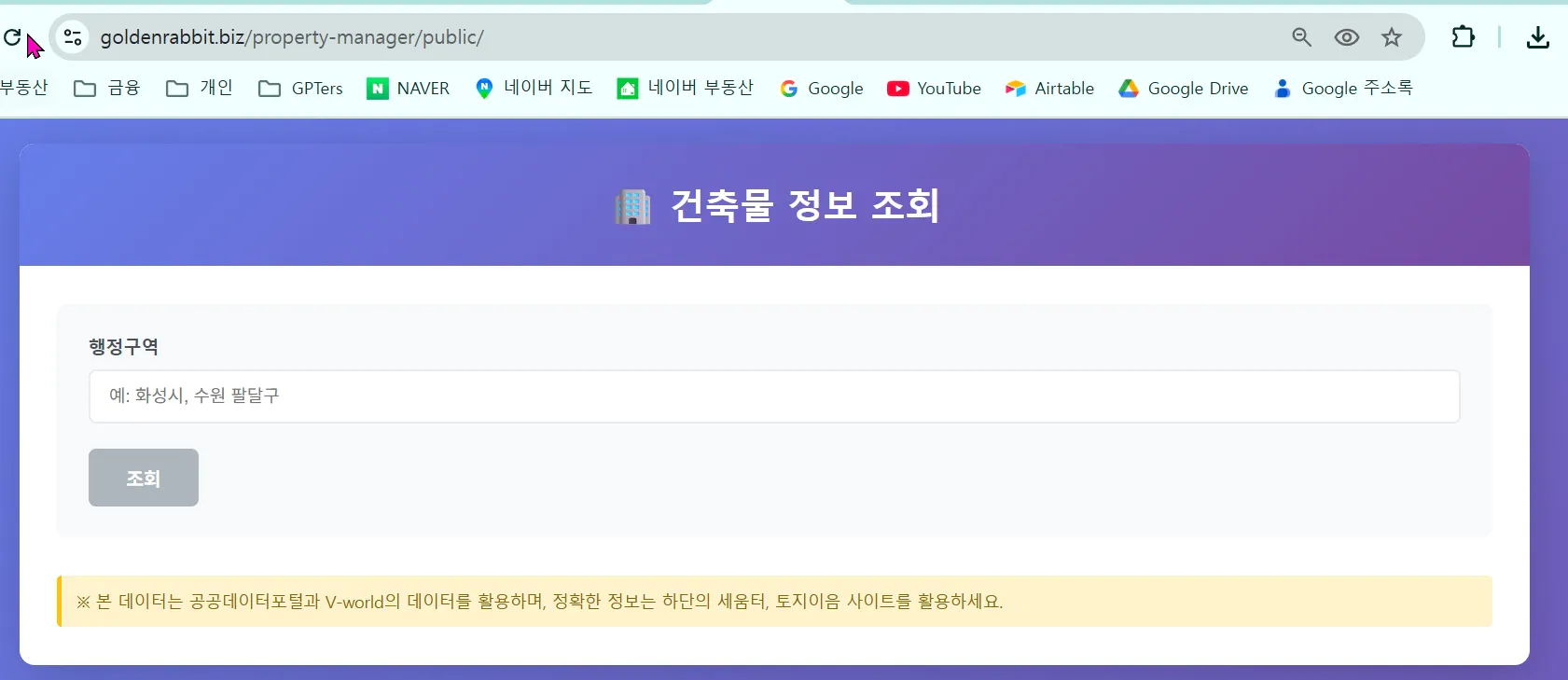Open the 개인 bookmark folder

click(200, 88)
